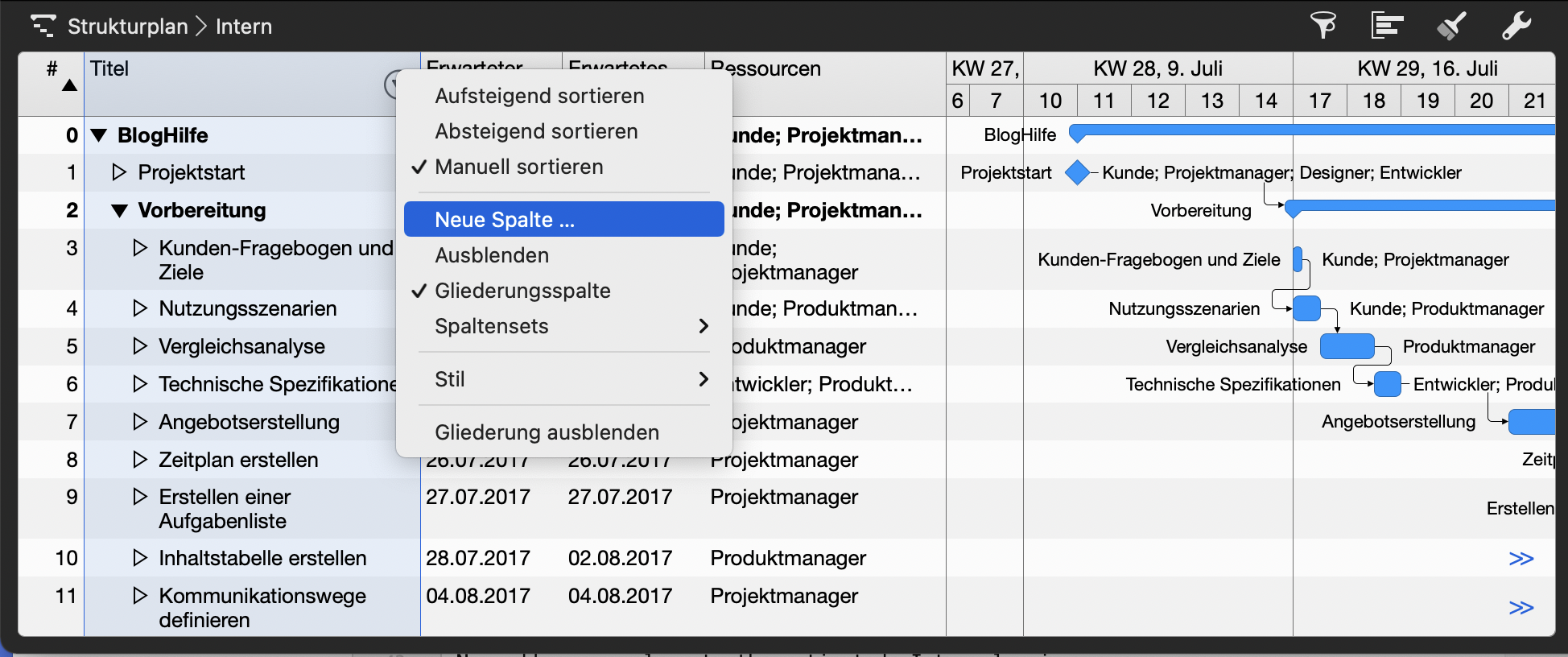This screenshot has width=1568, height=657.
Task: Click the sort arrow under # column
Action: [x=70, y=85]
